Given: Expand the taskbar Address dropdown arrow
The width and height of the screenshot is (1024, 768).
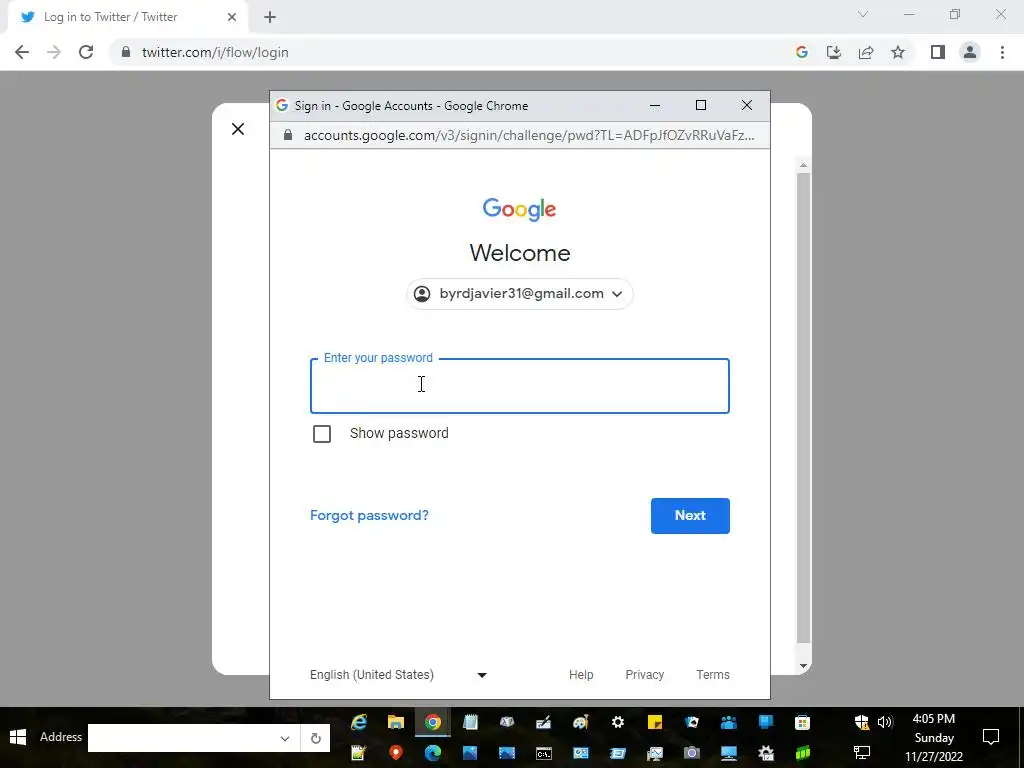Looking at the screenshot, I should click(x=285, y=738).
